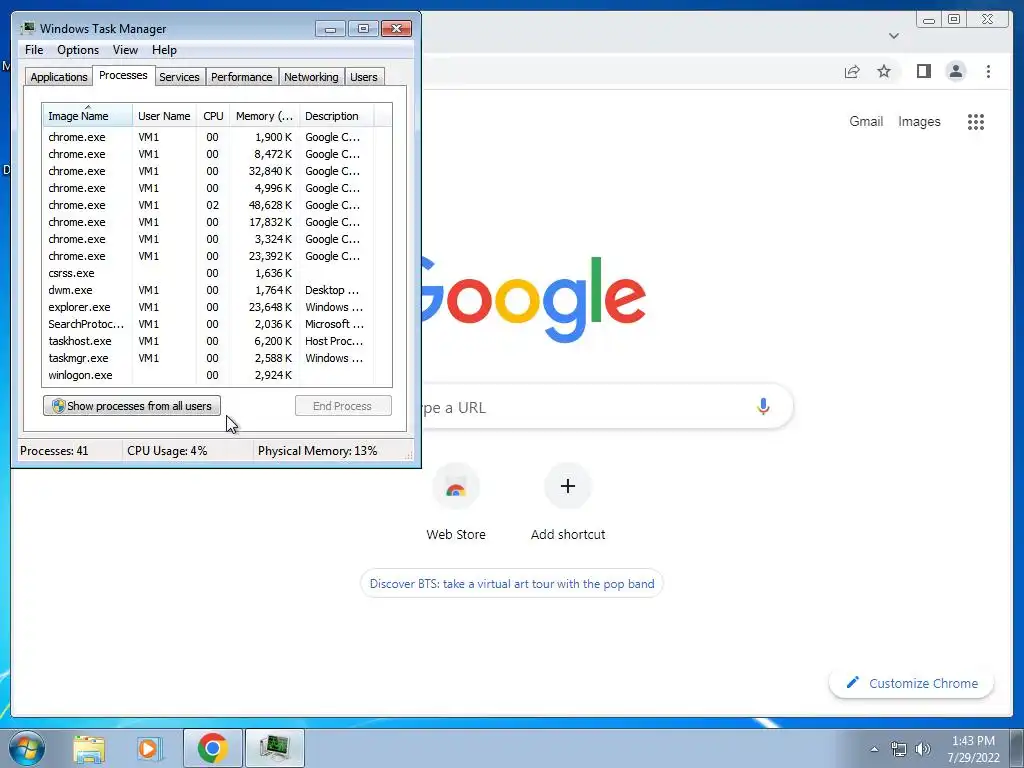Open the Help menu in Task Manager
The height and width of the screenshot is (768, 1024).
point(164,50)
